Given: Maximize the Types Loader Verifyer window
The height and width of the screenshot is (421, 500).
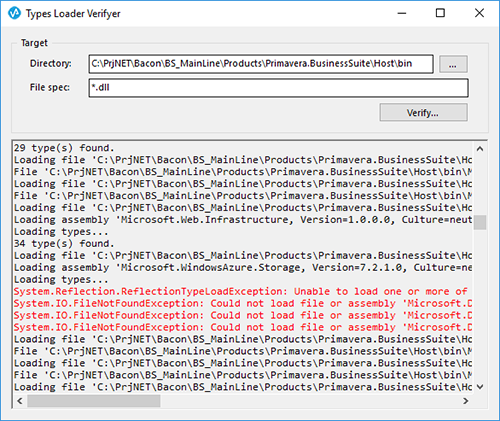Looking at the screenshot, I should tap(440, 13).
